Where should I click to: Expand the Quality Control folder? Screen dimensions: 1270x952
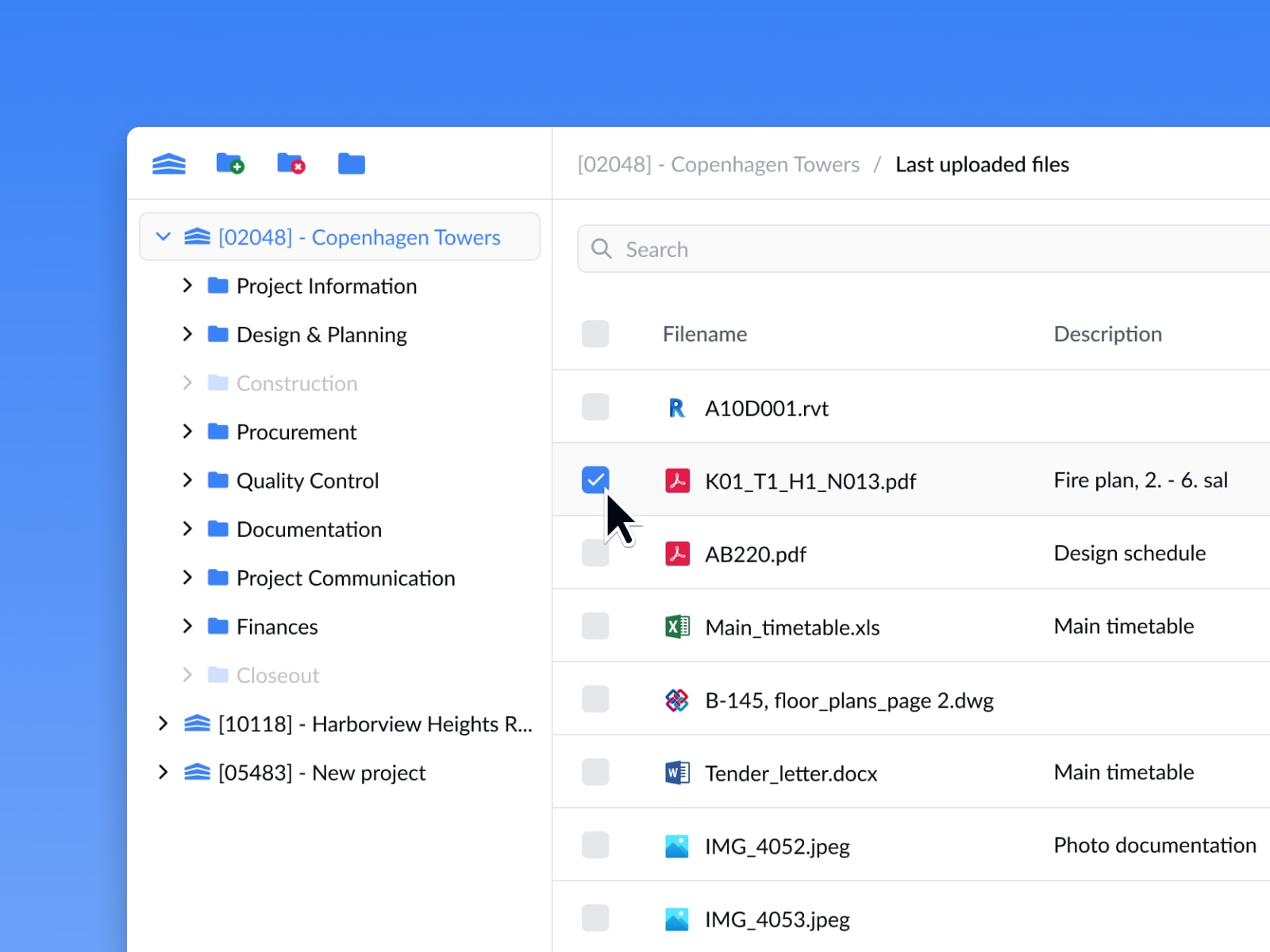(x=187, y=480)
